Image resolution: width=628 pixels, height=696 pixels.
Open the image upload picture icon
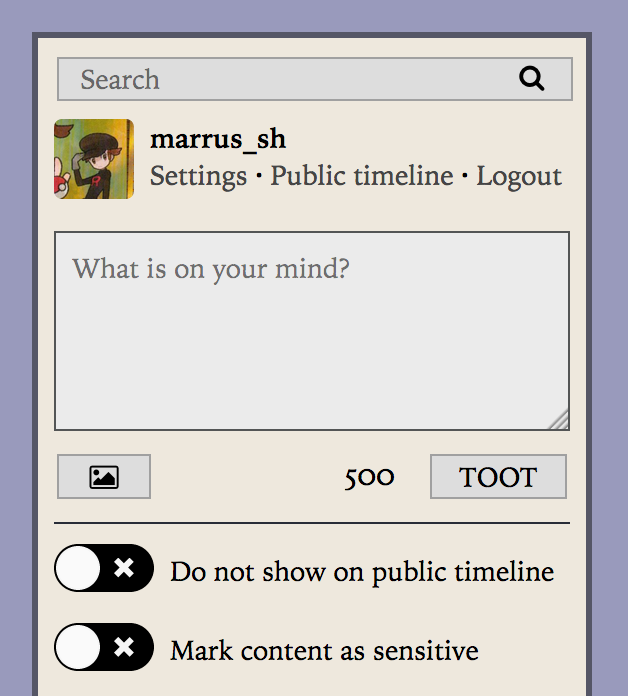tap(104, 477)
